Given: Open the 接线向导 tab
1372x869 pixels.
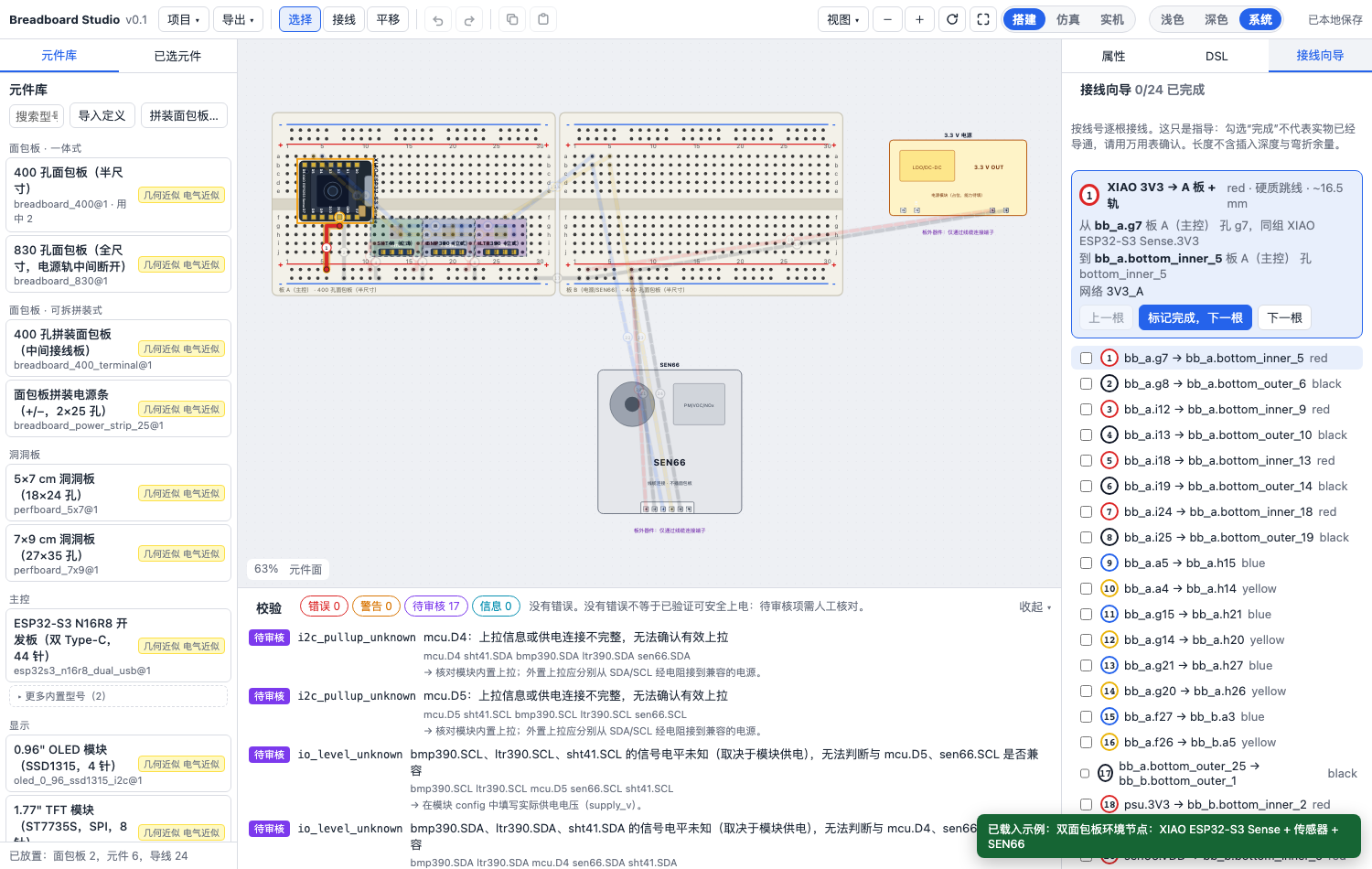Looking at the screenshot, I should pos(1320,56).
